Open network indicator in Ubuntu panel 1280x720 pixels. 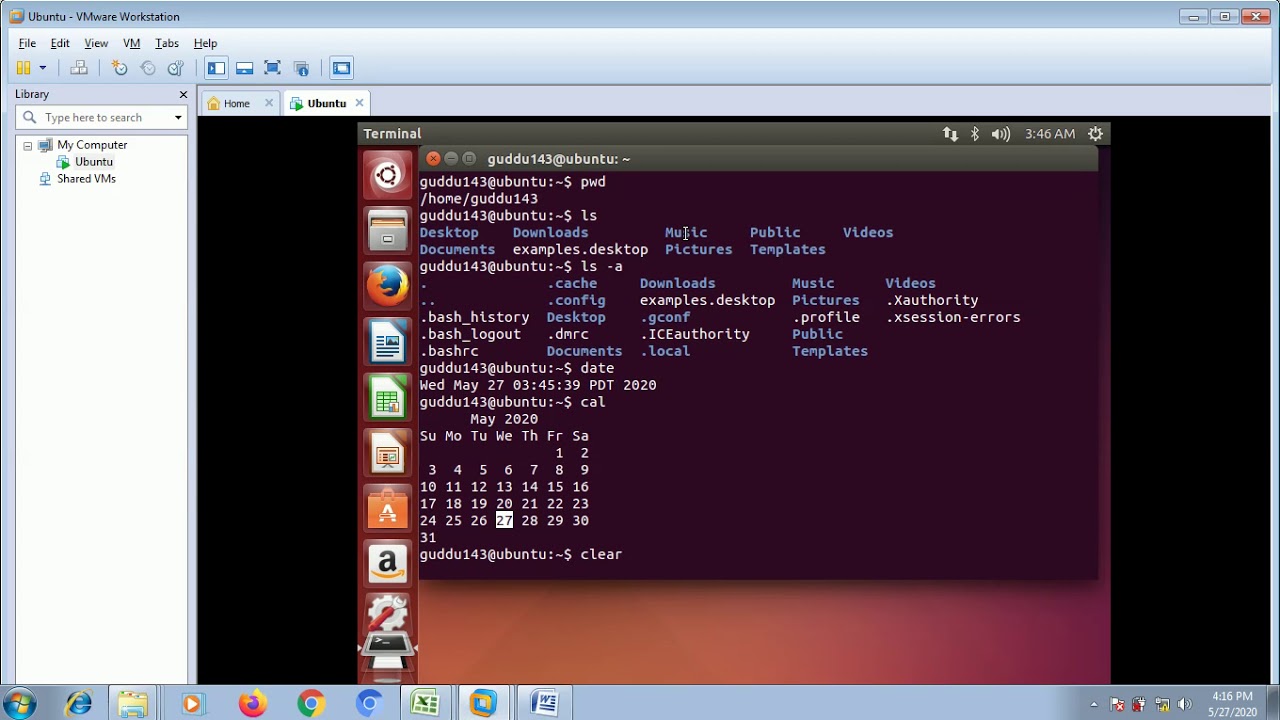click(950, 133)
